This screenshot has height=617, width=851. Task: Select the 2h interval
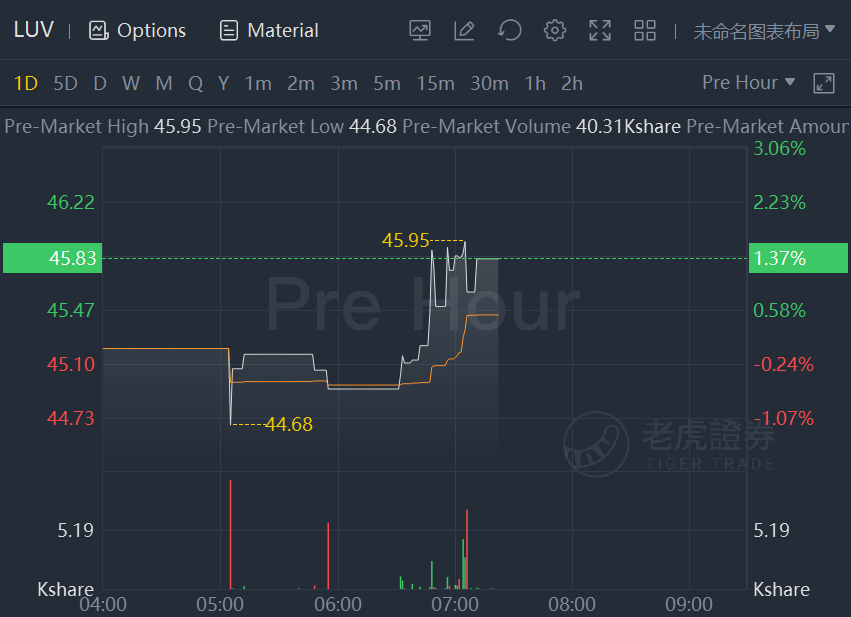(571, 84)
